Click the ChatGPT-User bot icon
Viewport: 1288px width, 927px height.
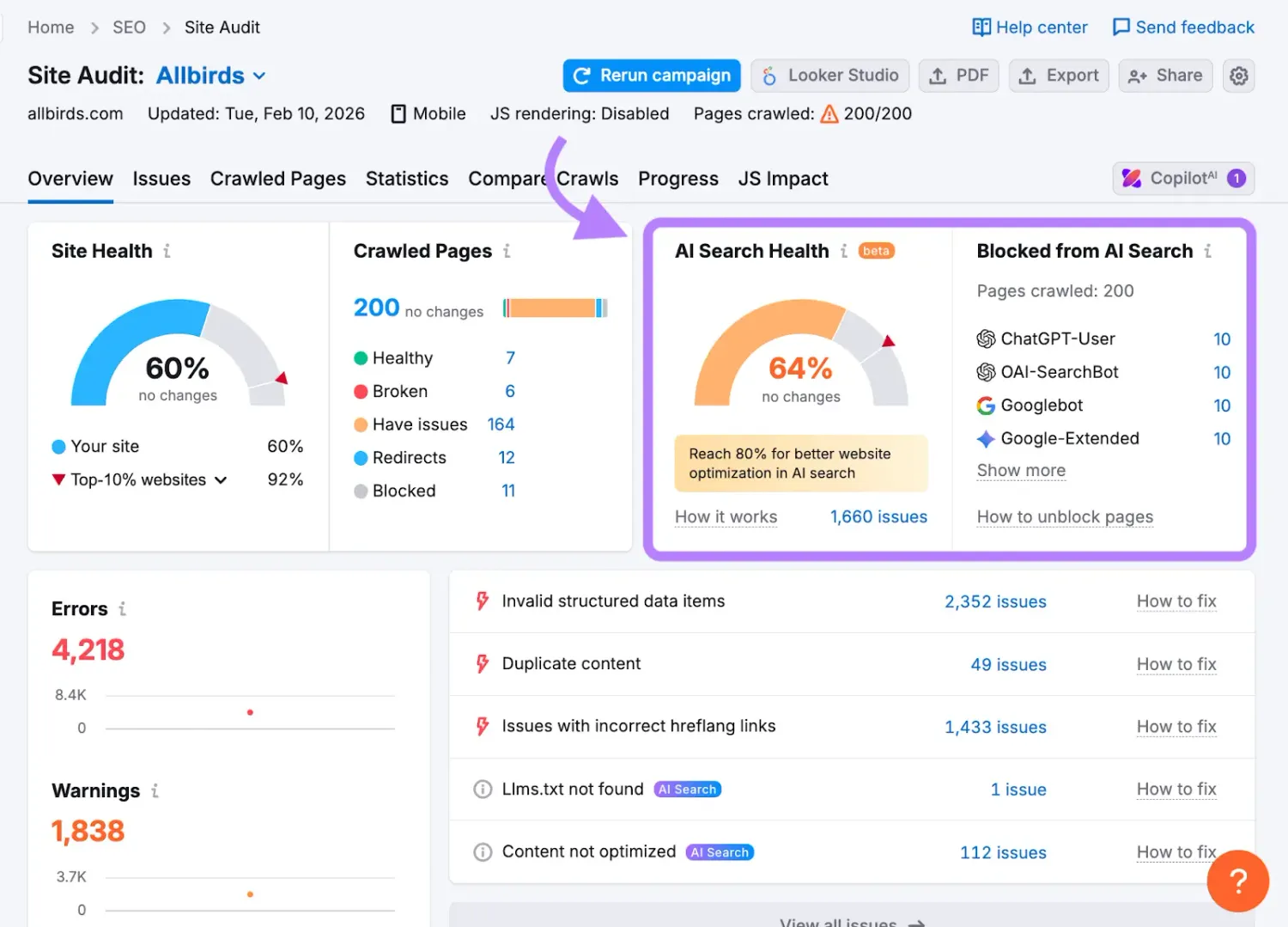(x=984, y=338)
